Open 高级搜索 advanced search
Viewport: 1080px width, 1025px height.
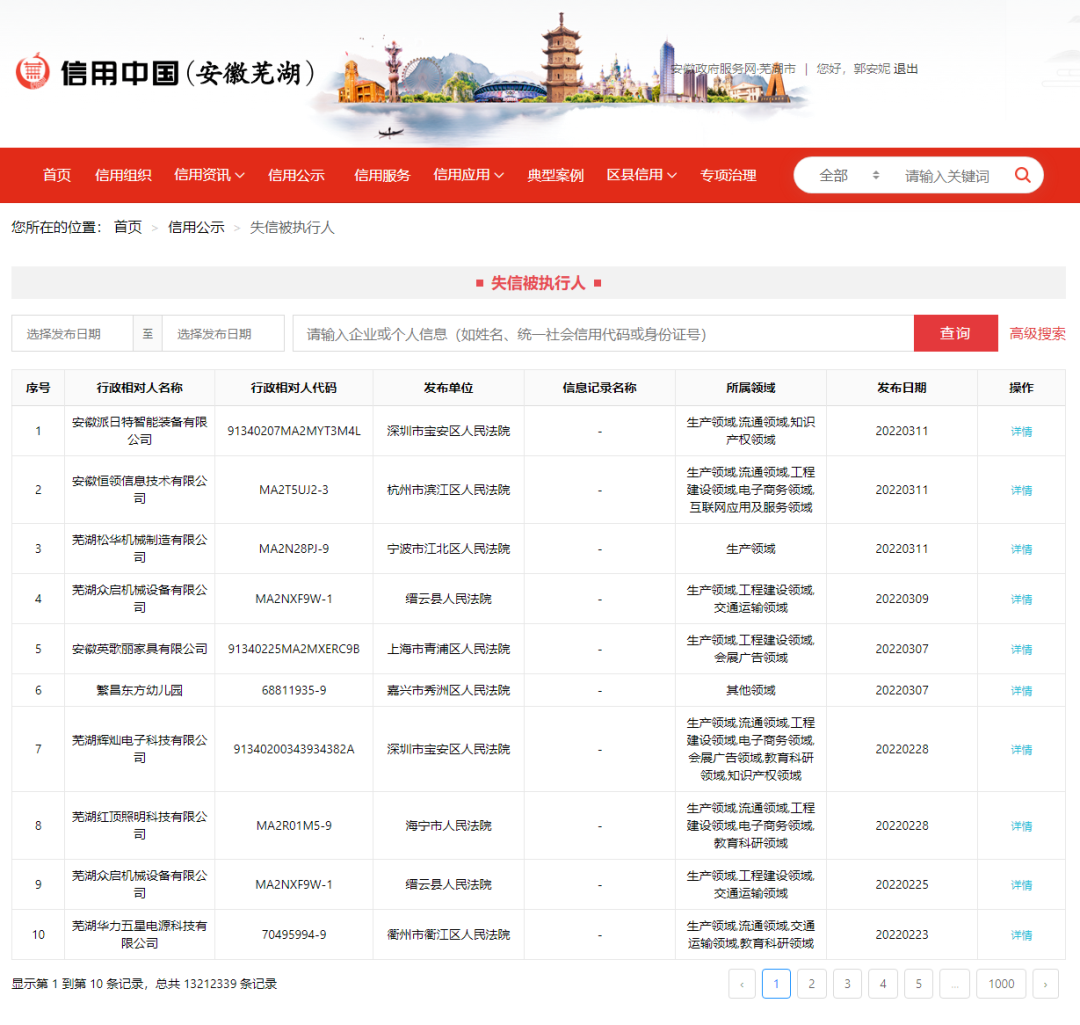click(x=1041, y=333)
